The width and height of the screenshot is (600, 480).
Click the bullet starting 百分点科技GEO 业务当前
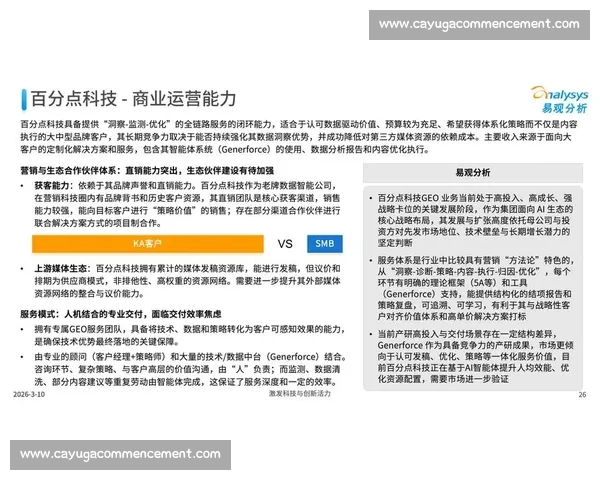tap(475, 220)
